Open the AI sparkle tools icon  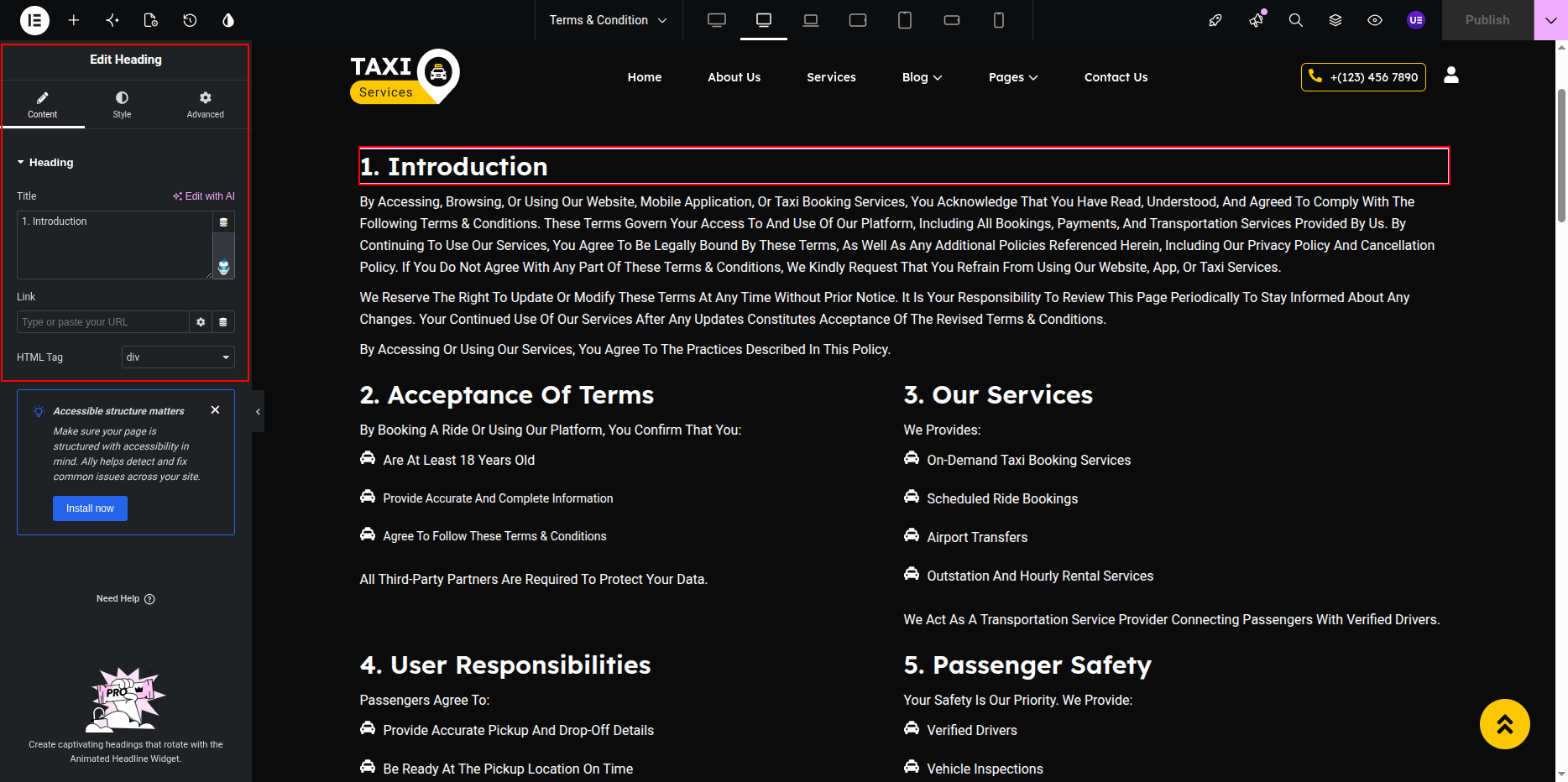pos(112,20)
